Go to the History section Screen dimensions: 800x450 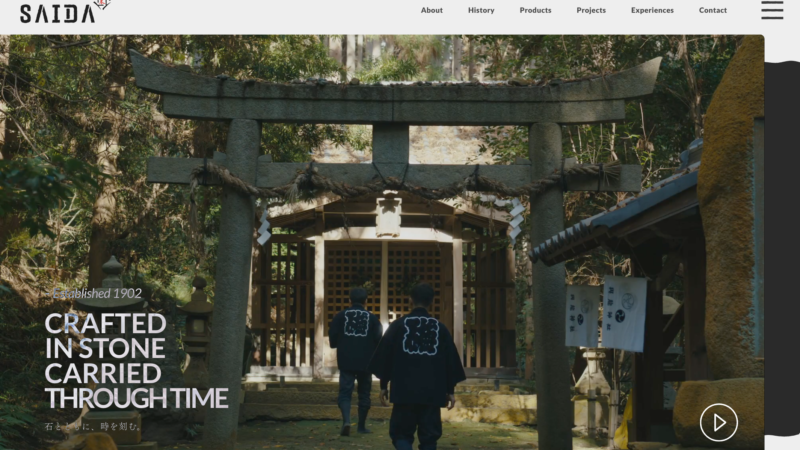tap(481, 10)
